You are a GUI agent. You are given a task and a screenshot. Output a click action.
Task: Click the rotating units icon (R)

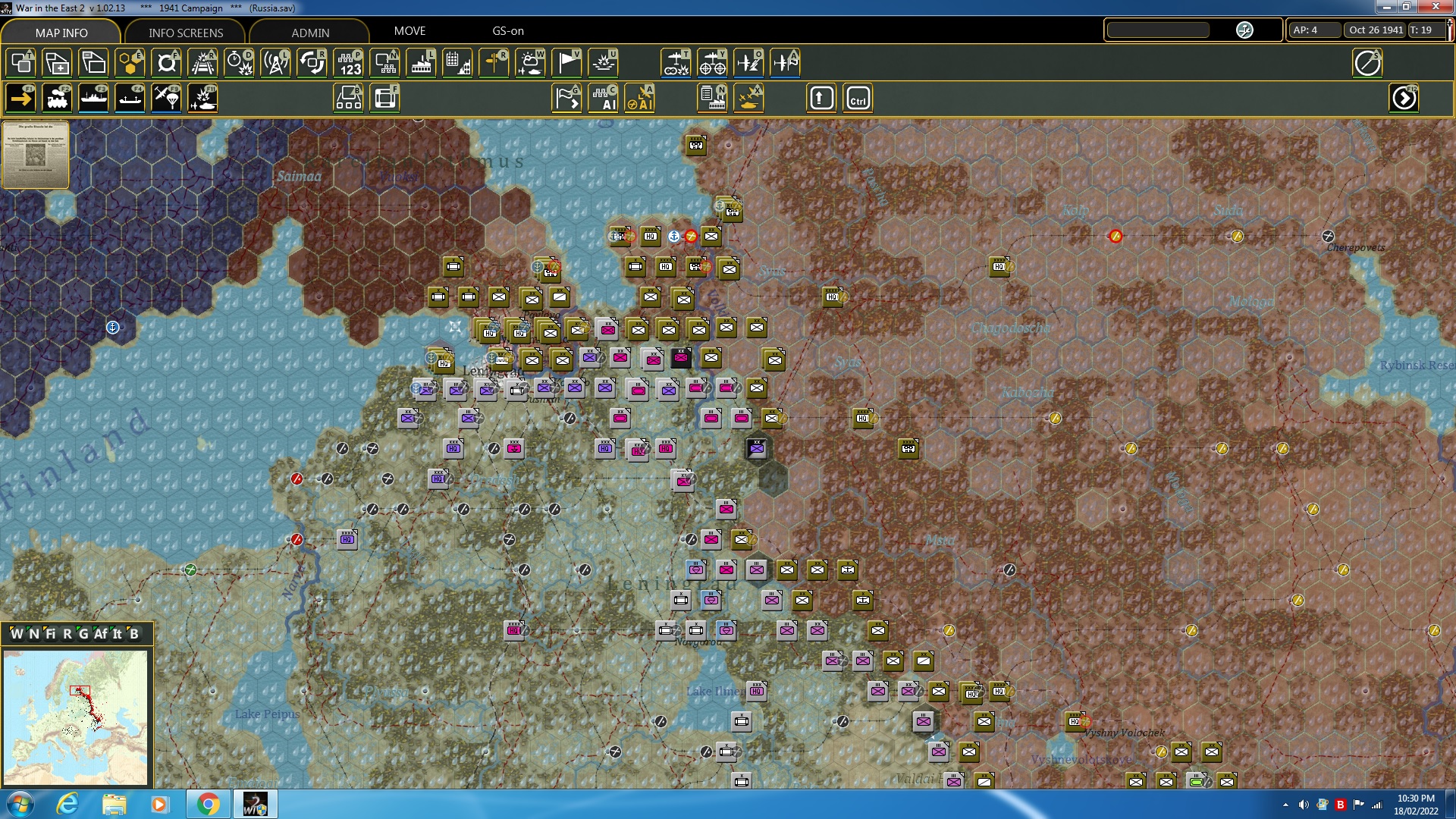click(x=312, y=63)
